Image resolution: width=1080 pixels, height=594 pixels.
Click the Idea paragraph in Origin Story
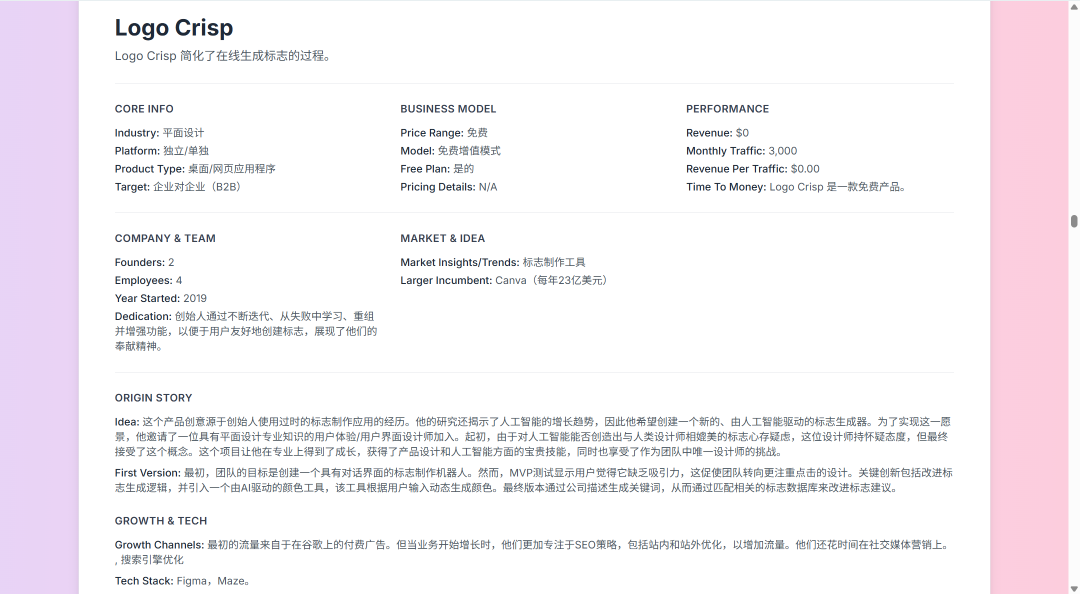pos(533,437)
